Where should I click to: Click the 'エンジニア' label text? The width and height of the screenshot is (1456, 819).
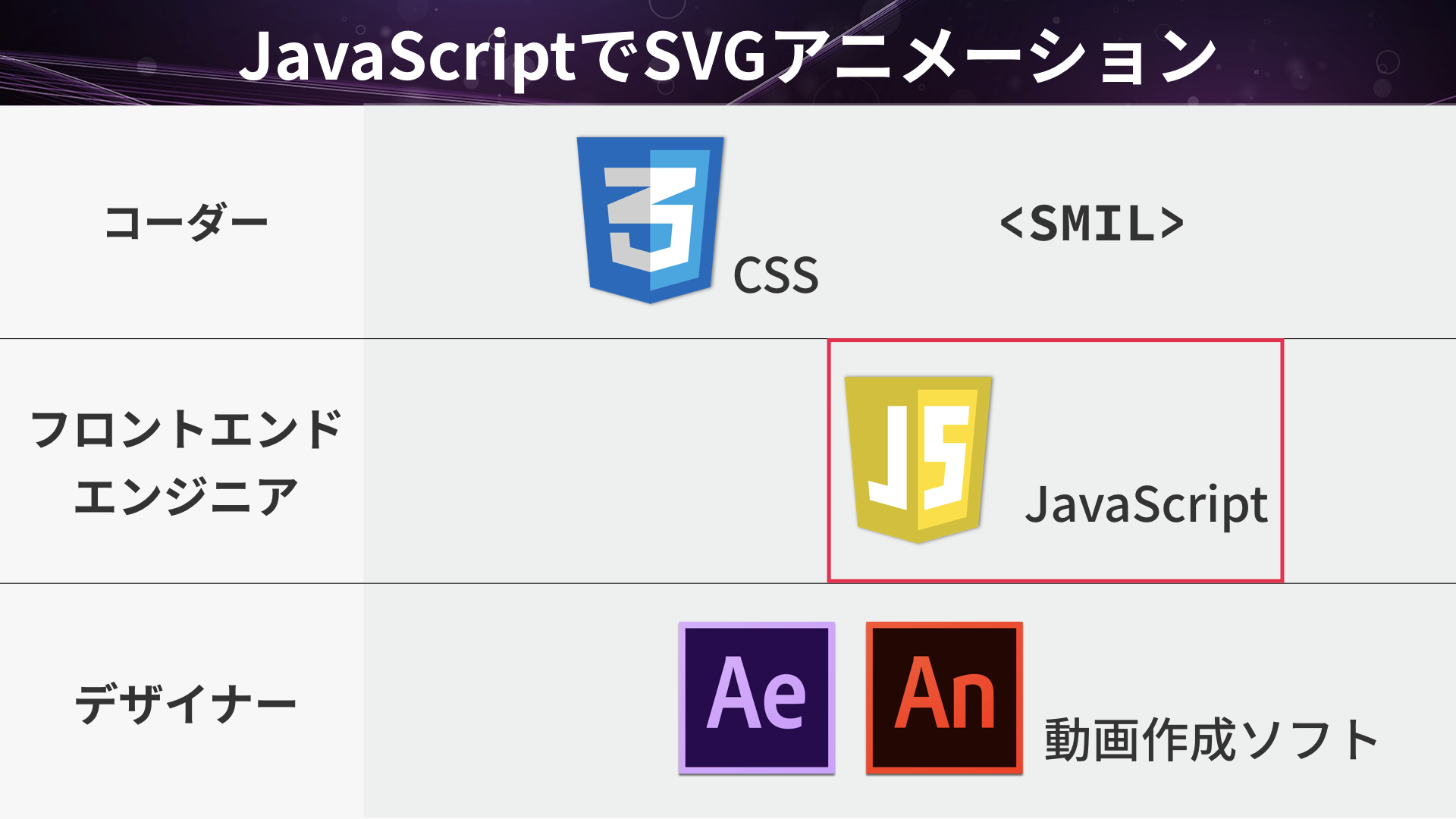tap(186, 497)
